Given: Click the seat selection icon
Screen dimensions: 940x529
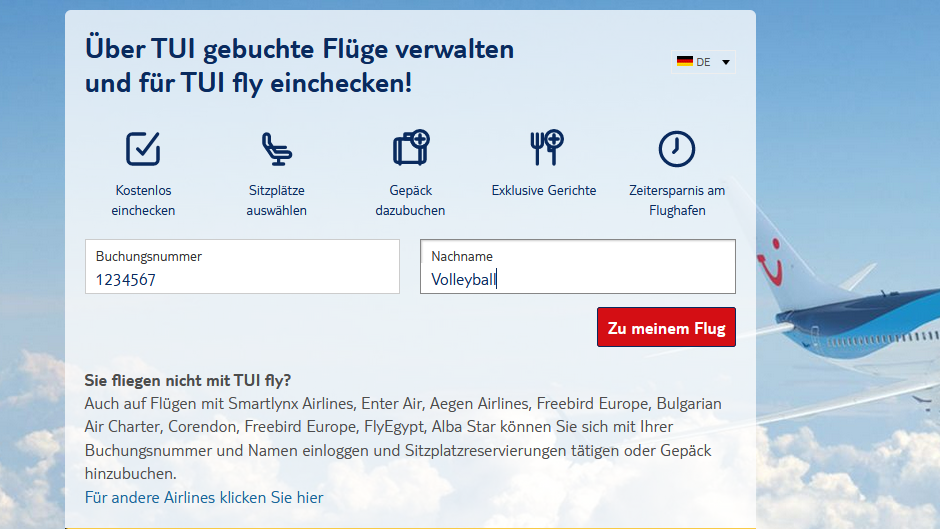Looking at the screenshot, I should (x=276, y=148).
